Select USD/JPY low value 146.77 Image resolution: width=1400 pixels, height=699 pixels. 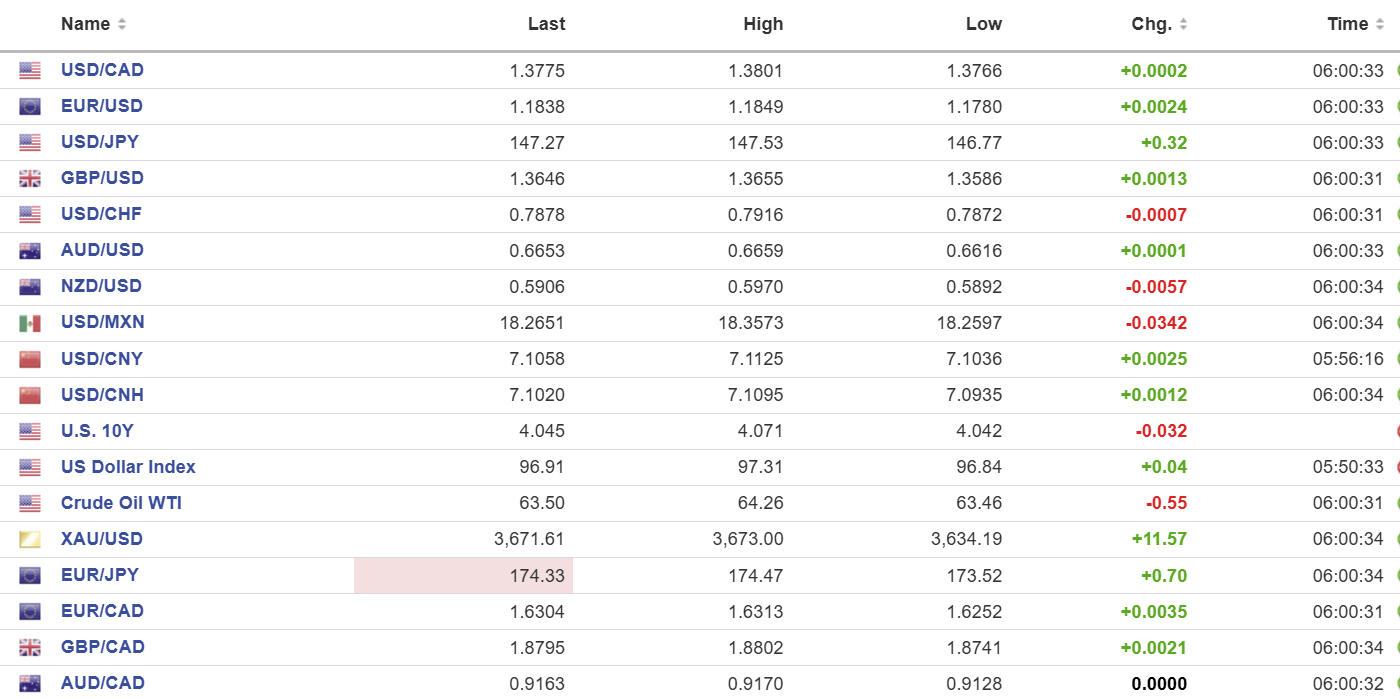tap(974, 143)
